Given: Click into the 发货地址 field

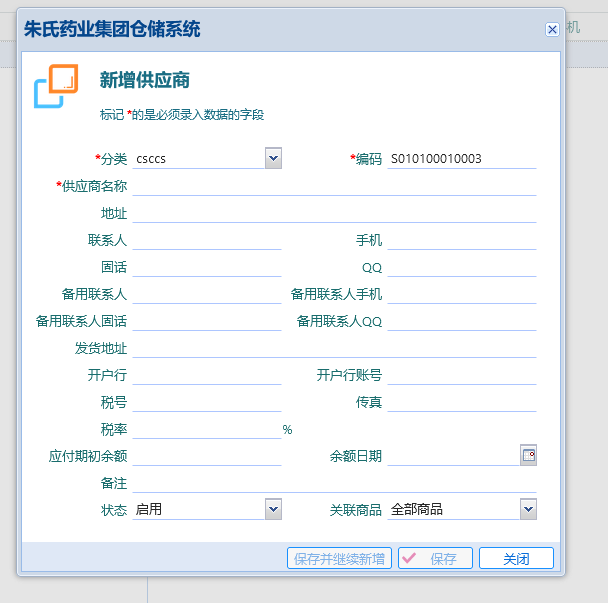Looking at the screenshot, I should pos(334,348).
